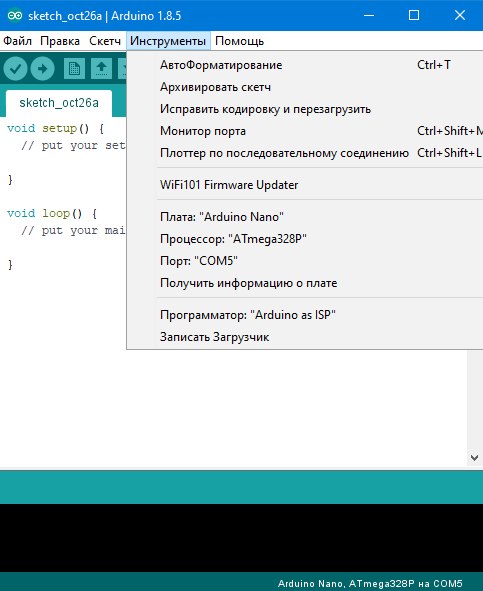Create a new sketch with the page icon

click(74, 69)
